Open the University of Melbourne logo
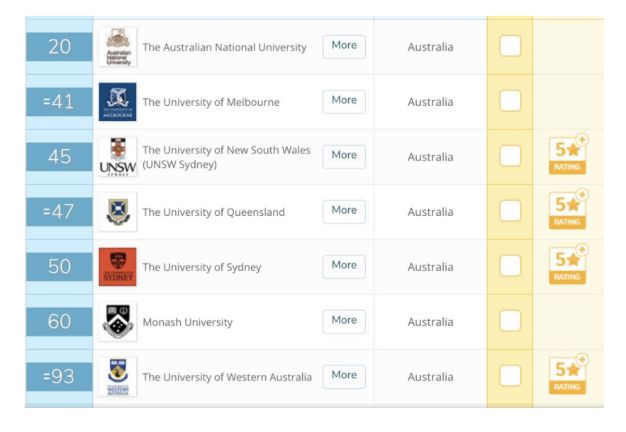 click(118, 102)
